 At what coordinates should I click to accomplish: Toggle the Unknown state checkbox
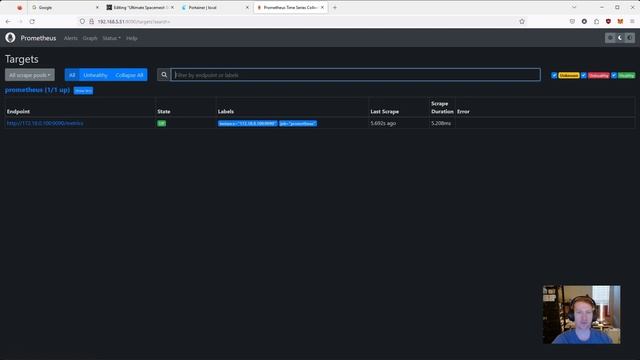[x=554, y=75]
